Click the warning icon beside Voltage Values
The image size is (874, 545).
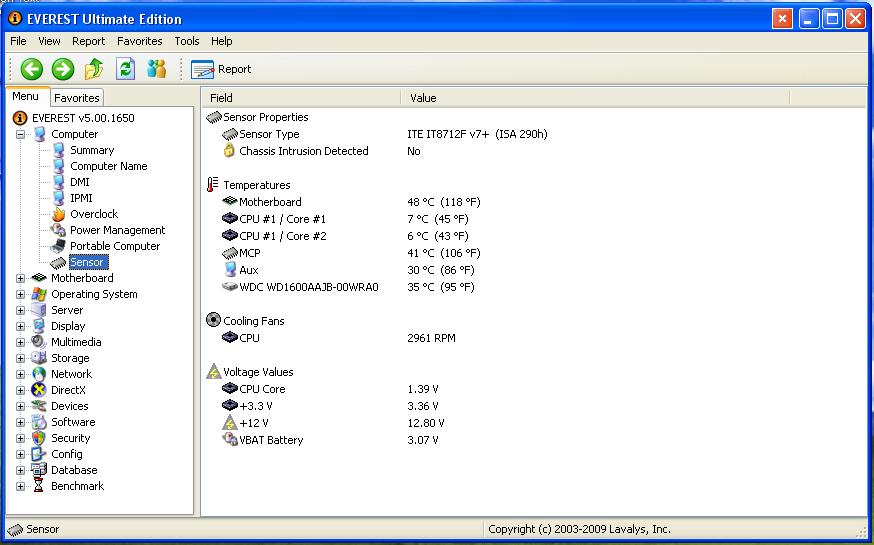pyautogui.click(x=213, y=371)
